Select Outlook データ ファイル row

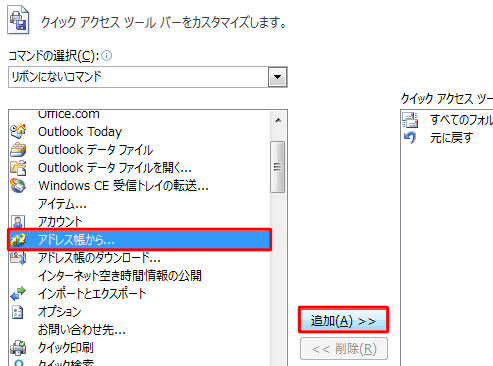139,150
